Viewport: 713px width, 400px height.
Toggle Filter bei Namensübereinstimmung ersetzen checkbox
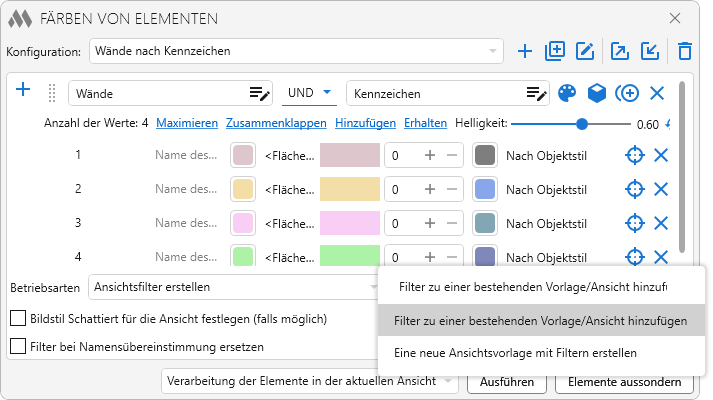(x=18, y=347)
